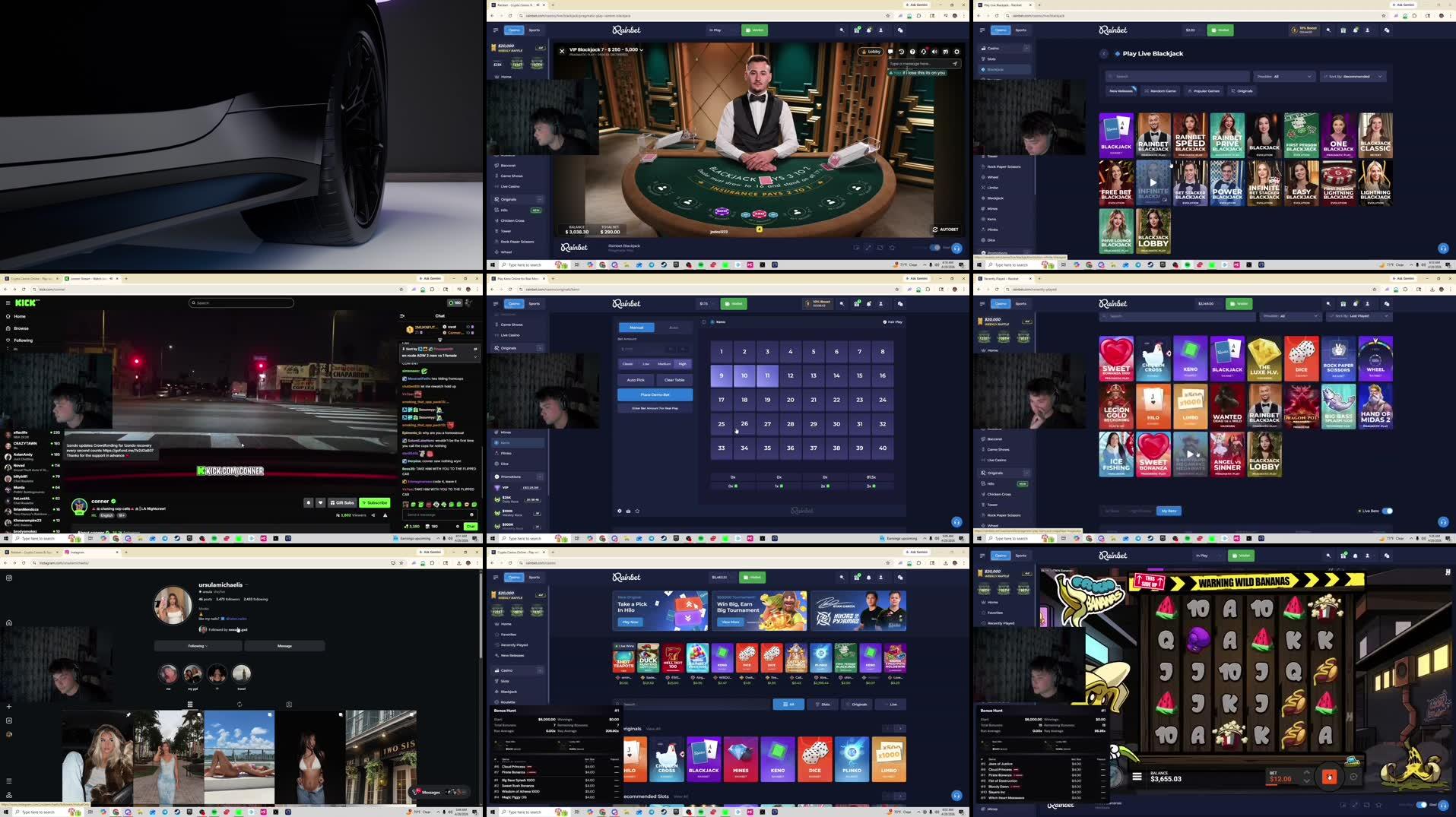Image resolution: width=1456 pixels, height=817 pixels.
Task: Collapse the Kick chat panel with the arrow icon
Action: (x=402, y=315)
